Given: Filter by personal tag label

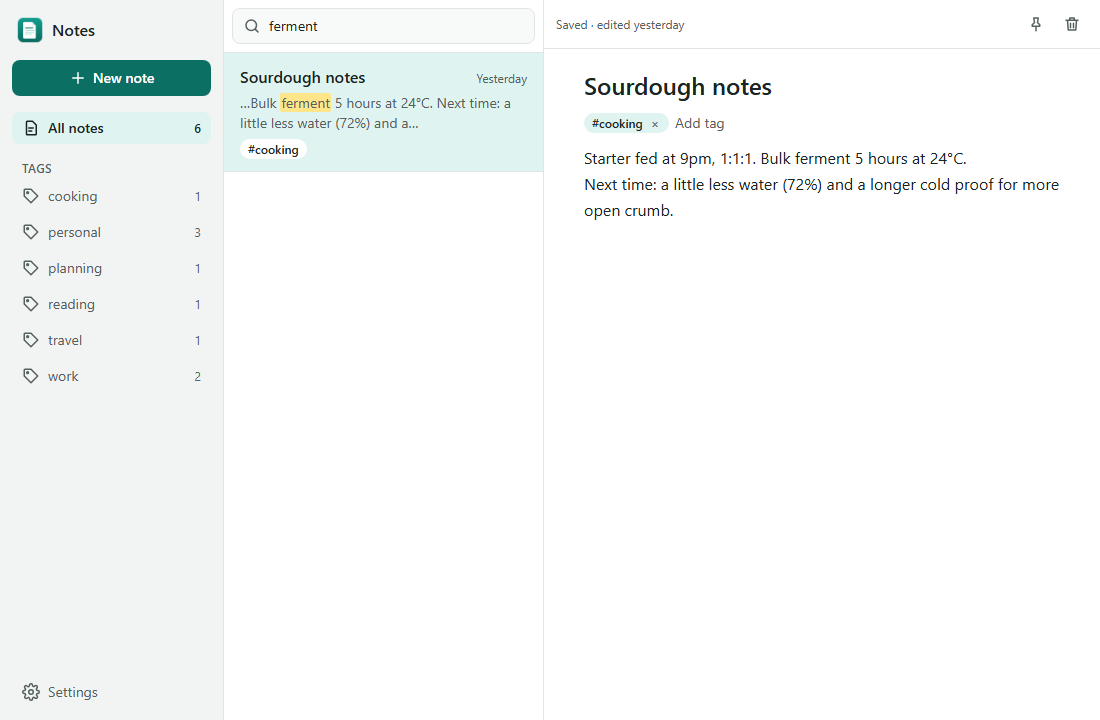Looking at the screenshot, I should coord(74,232).
